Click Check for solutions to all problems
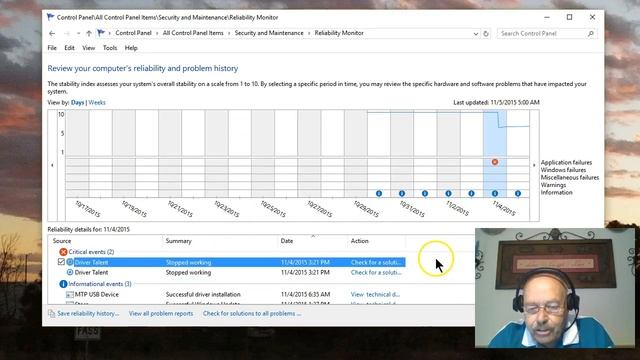 pyautogui.click(x=252, y=313)
